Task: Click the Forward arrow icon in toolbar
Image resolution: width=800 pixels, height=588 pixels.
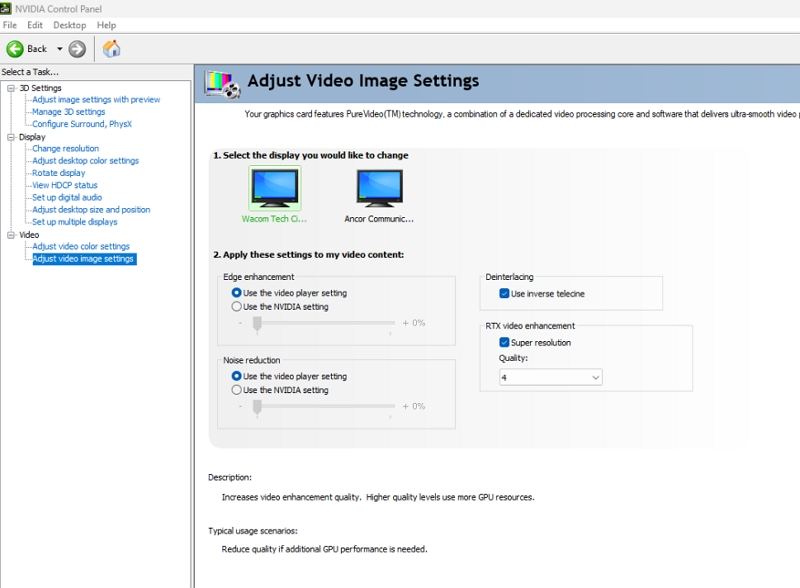Action: point(77,49)
